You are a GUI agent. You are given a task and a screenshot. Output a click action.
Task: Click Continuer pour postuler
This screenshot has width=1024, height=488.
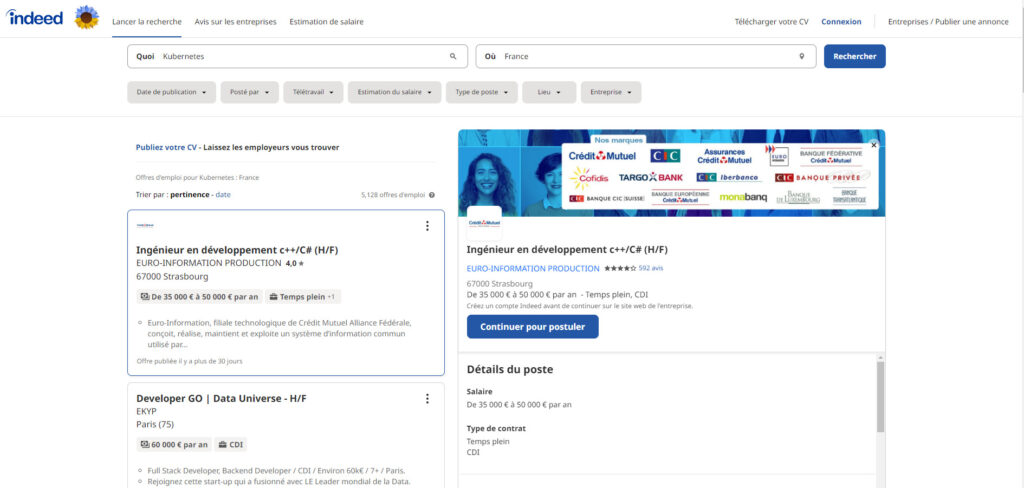[532, 327]
